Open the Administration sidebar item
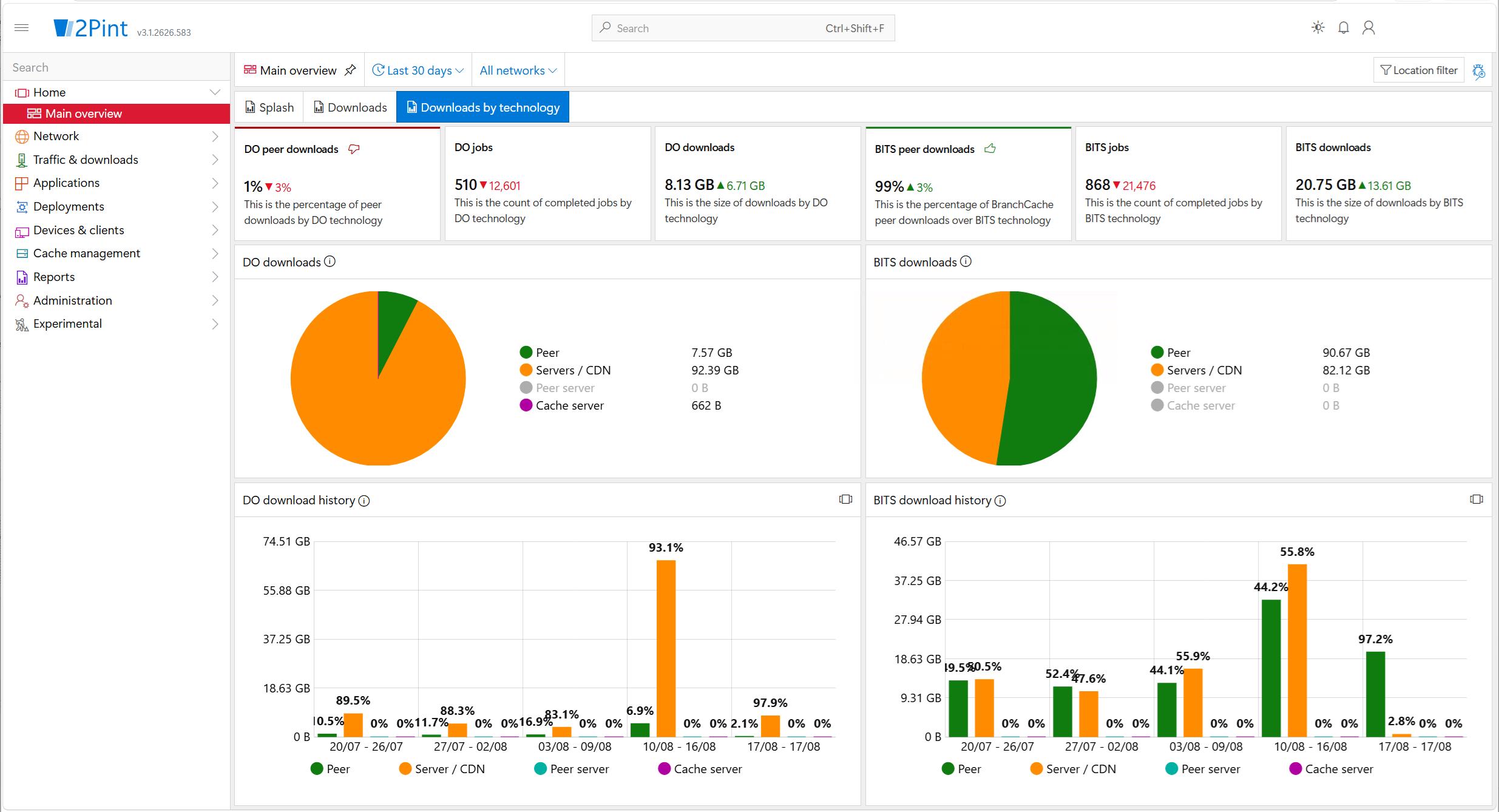Screen dimensions: 1499x812 117,300
